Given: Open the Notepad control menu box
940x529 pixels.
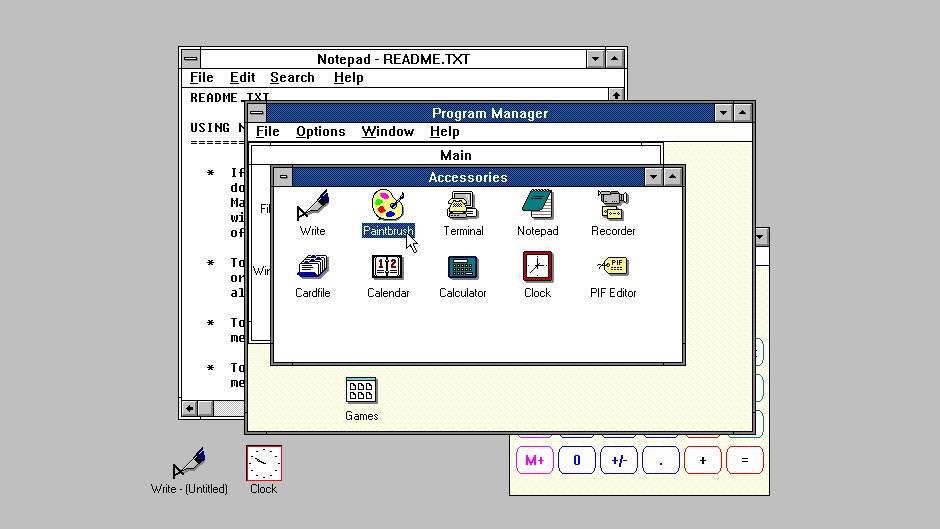Looking at the screenshot, I should (190, 59).
